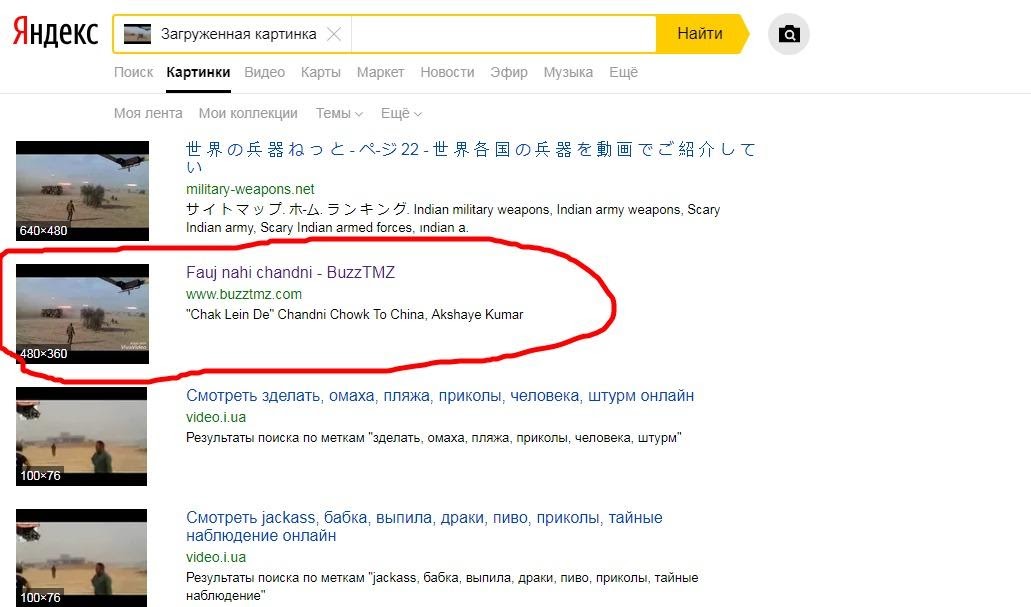Open thumbnail beside Смотреть jackass result

pos(82,558)
